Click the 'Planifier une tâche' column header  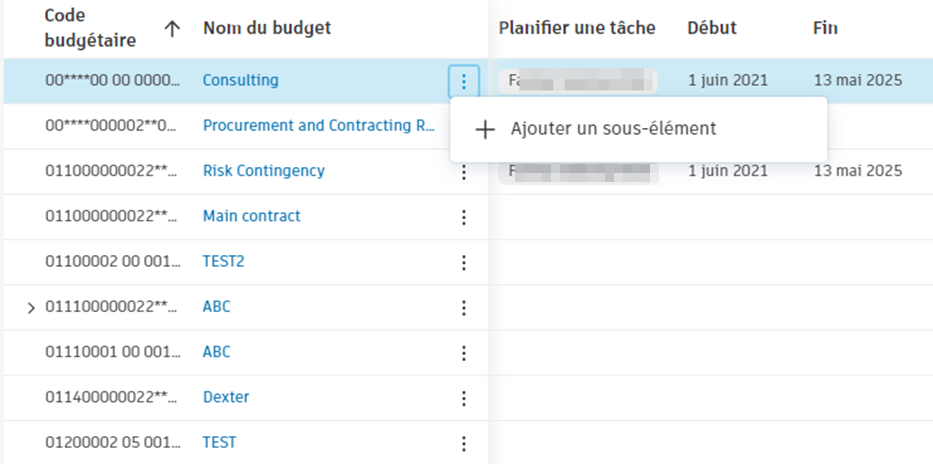[x=577, y=28]
